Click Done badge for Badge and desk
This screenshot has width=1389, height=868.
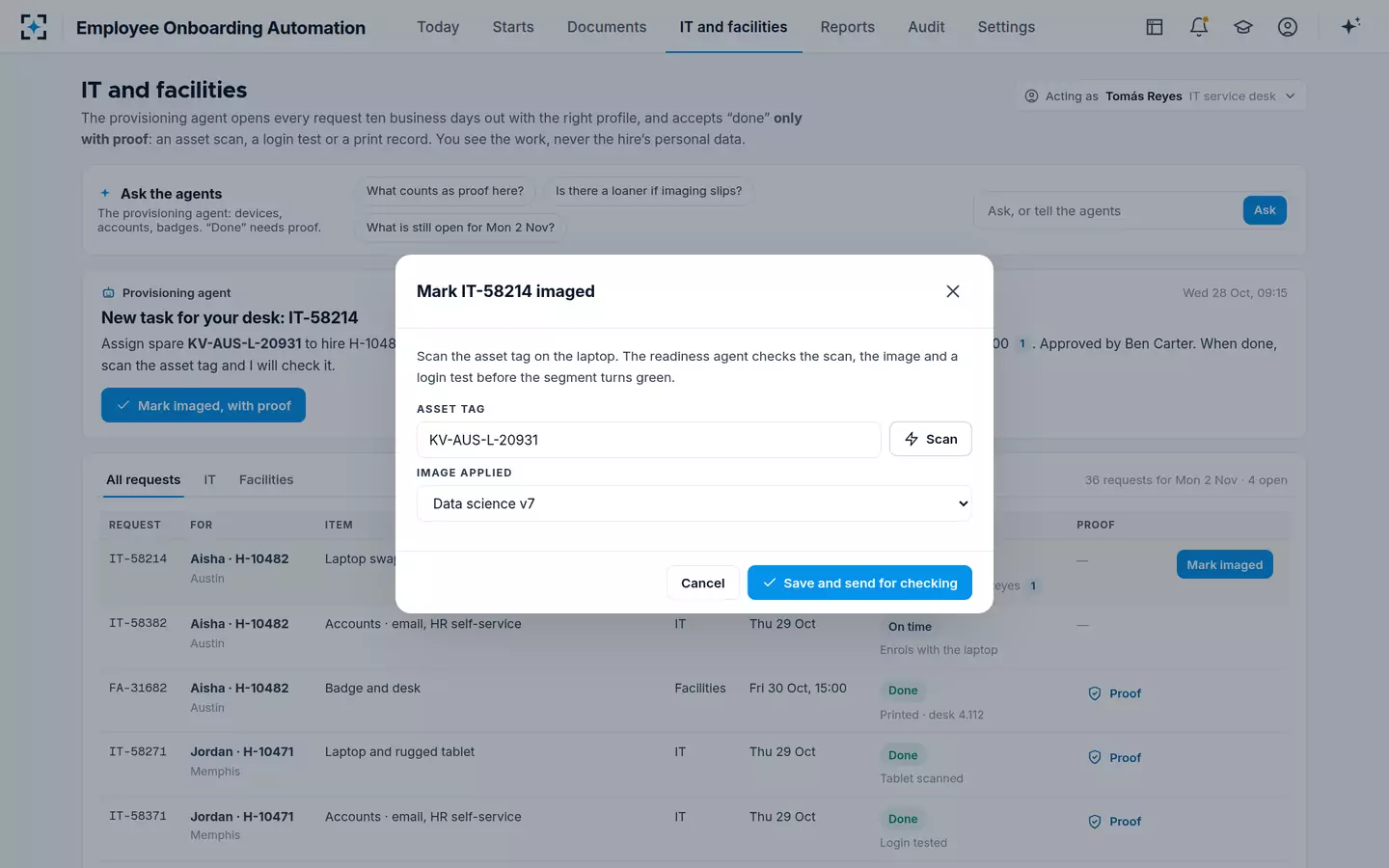click(x=903, y=691)
